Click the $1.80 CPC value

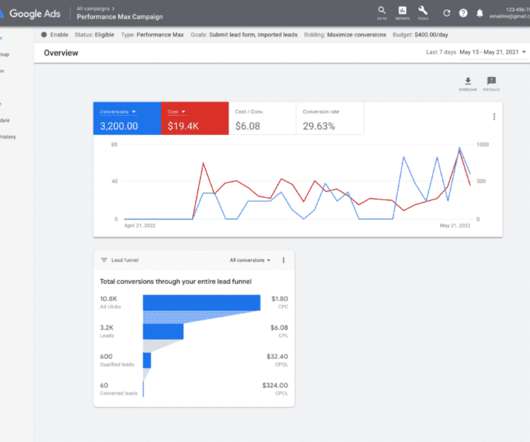click(280, 299)
